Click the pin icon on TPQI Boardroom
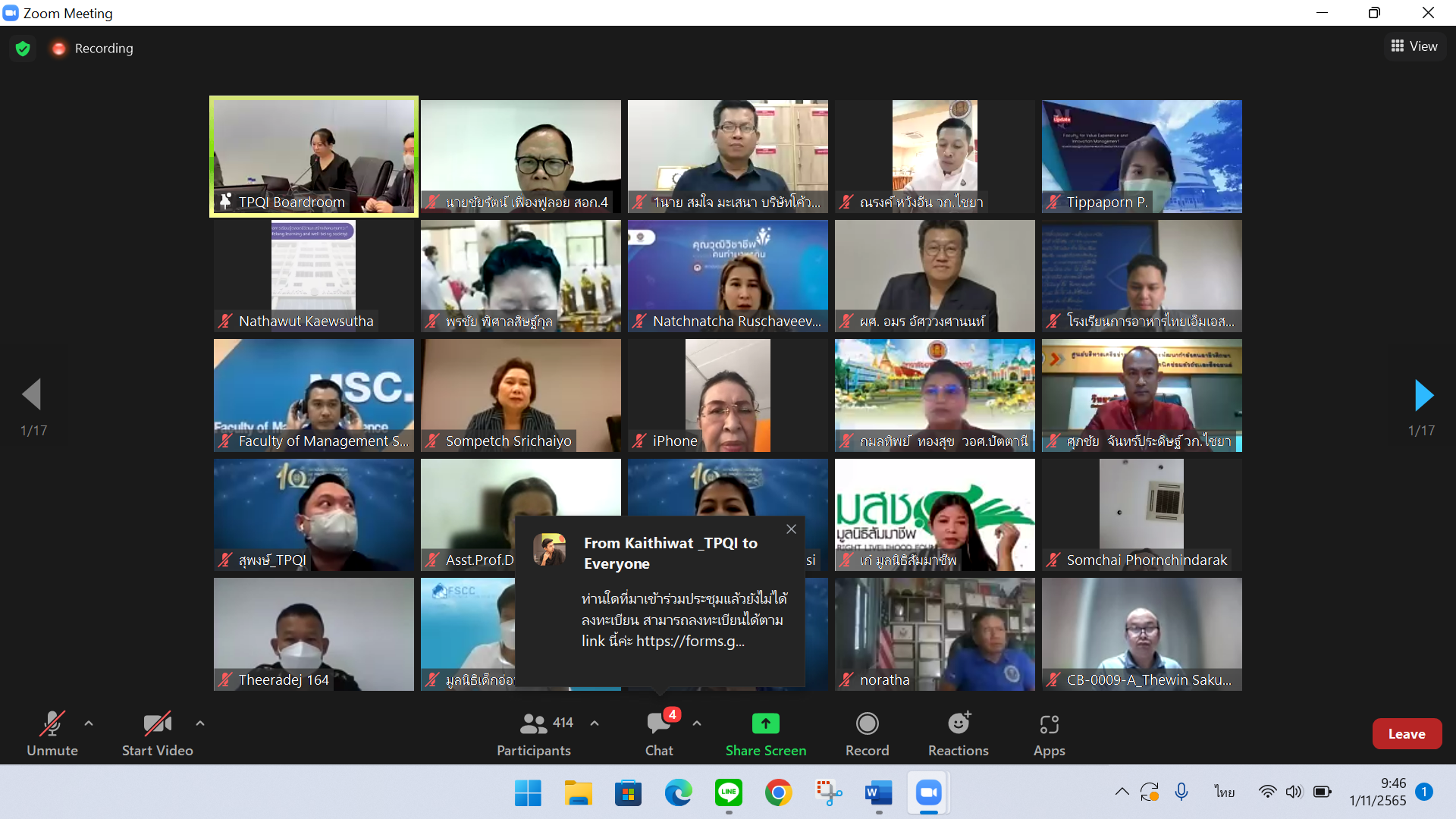 click(225, 201)
